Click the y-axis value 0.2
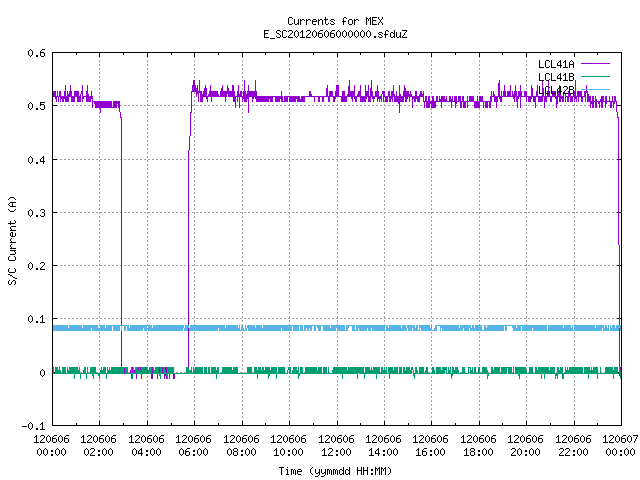 [x=36, y=266]
